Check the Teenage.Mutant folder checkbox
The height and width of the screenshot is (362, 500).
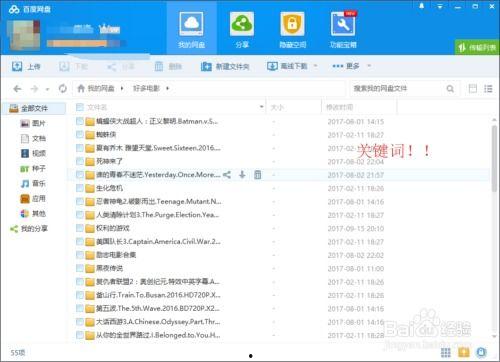tap(80, 201)
